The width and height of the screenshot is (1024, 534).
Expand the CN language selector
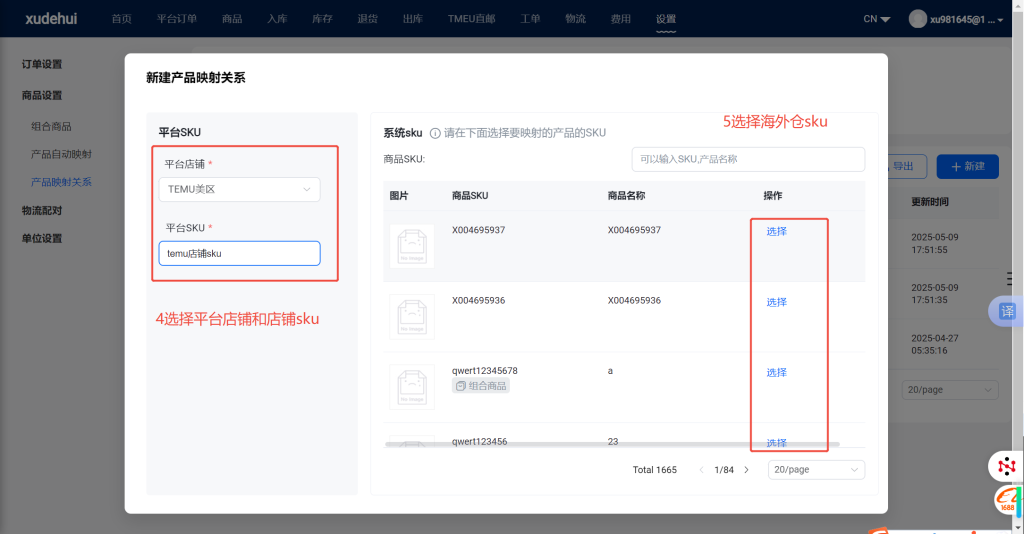click(876, 19)
